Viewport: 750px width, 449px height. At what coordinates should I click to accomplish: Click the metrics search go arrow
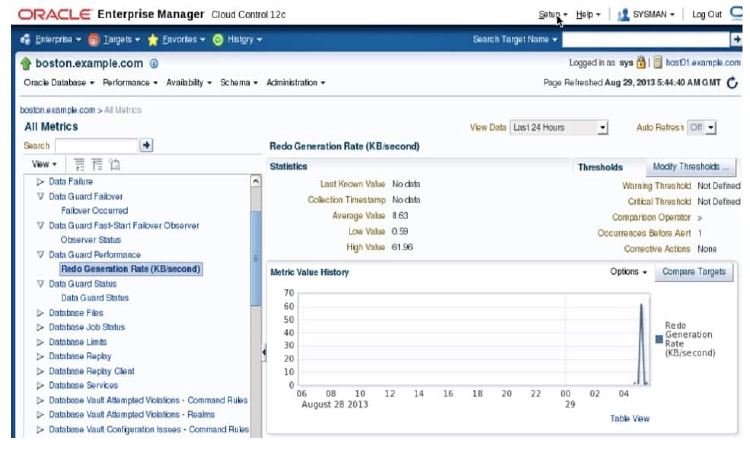tap(146, 145)
